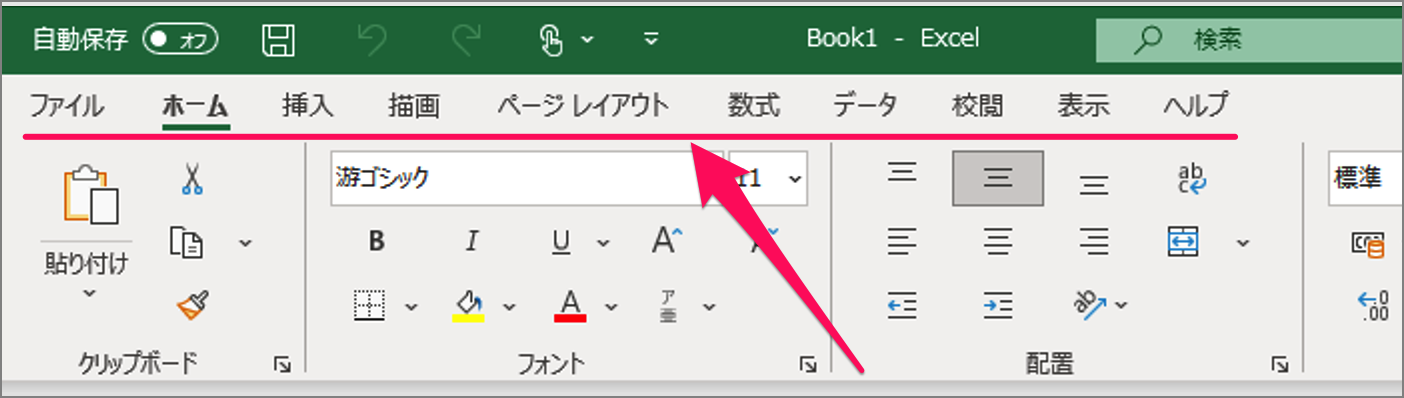
Task: Click the Paste clipboard icon
Action: [90, 195]
